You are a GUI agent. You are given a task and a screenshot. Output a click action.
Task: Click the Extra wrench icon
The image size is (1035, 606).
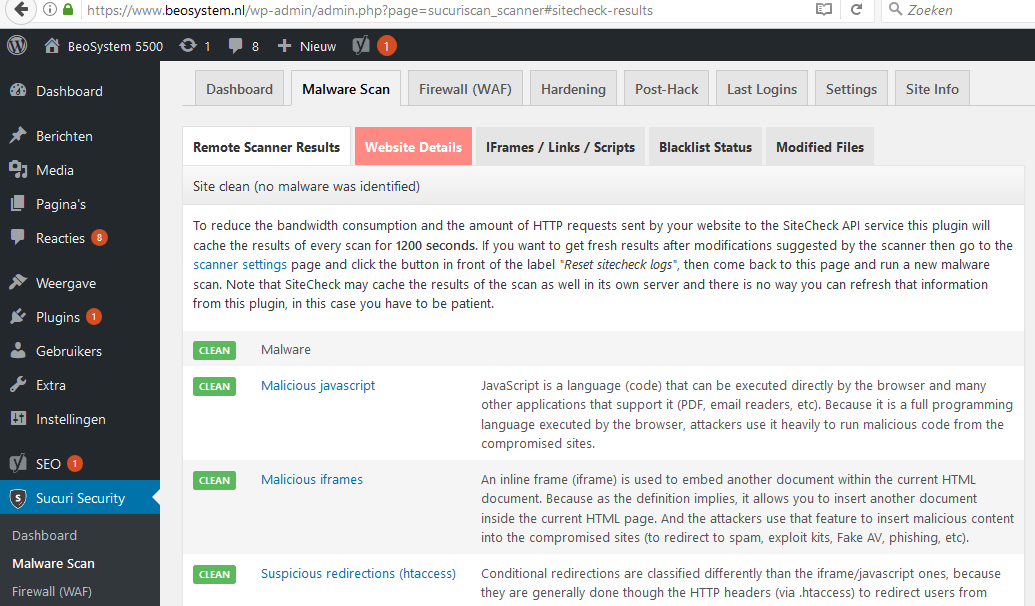[x=18, y=384]
